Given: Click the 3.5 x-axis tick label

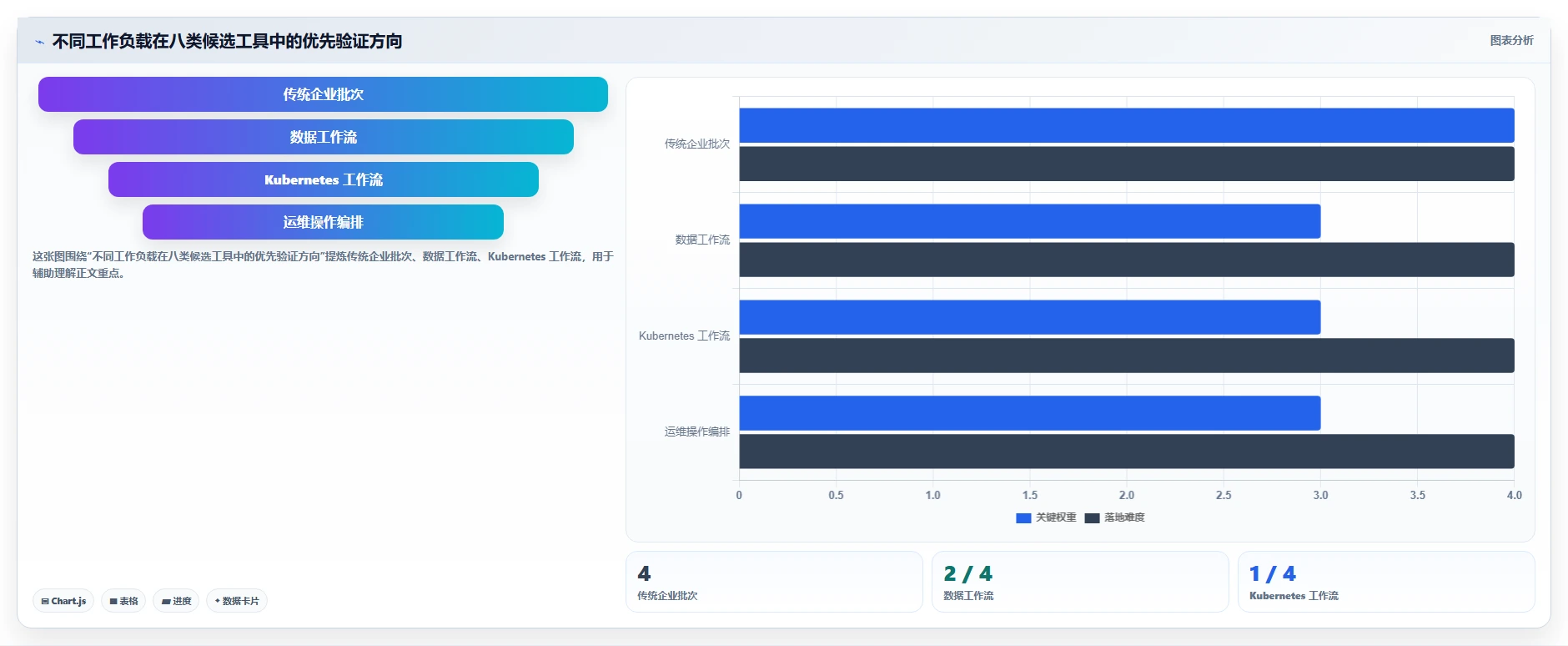Looking at the screenshot, I should point(1417,495).
